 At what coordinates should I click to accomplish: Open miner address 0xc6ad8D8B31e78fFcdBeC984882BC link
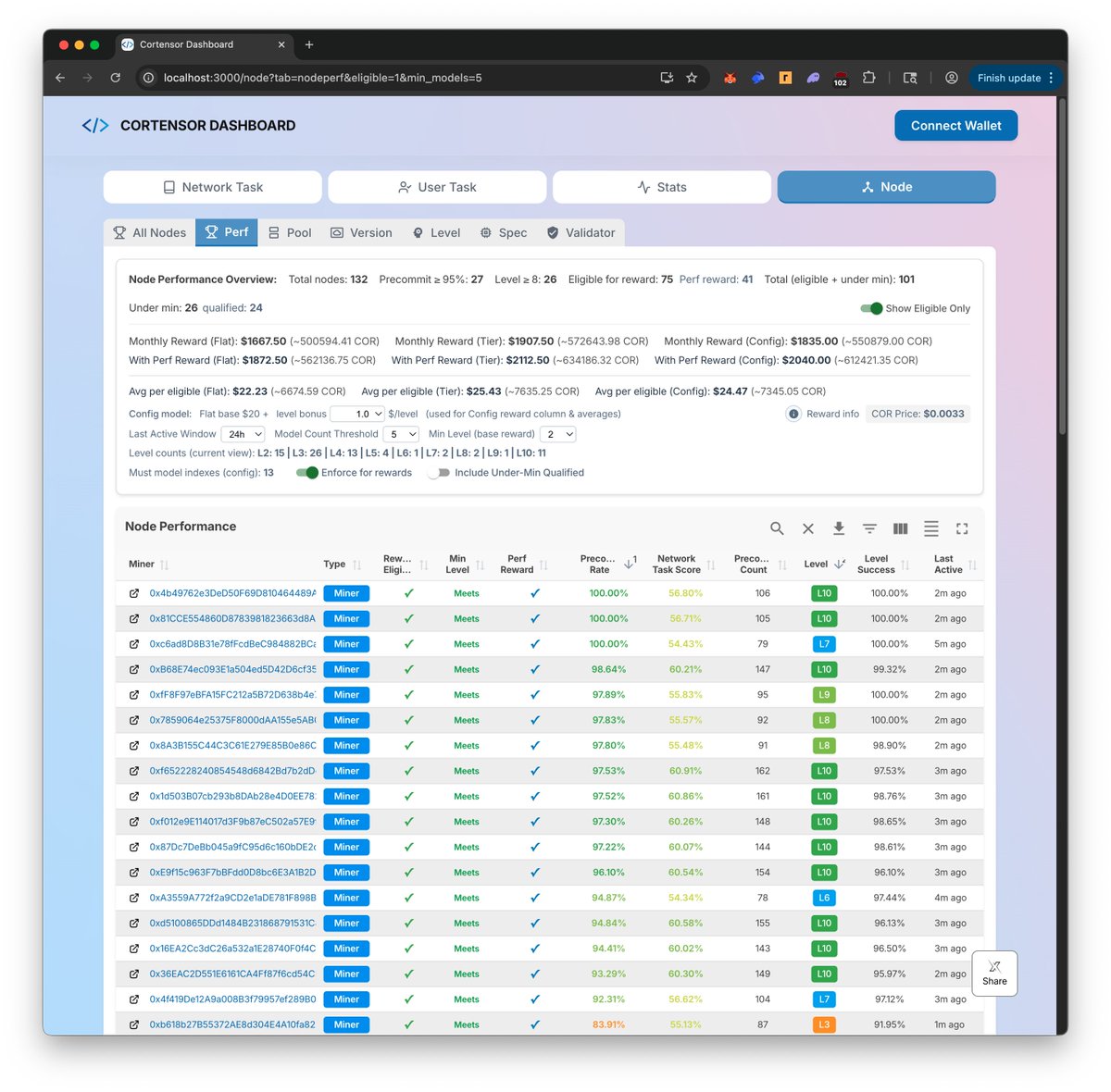tap(232, 644)
